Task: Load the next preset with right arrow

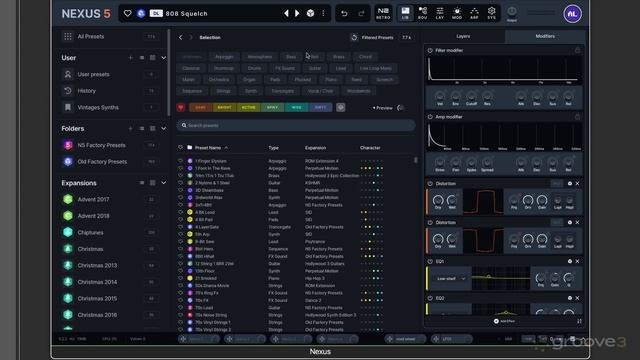Action: pos(297,13)
